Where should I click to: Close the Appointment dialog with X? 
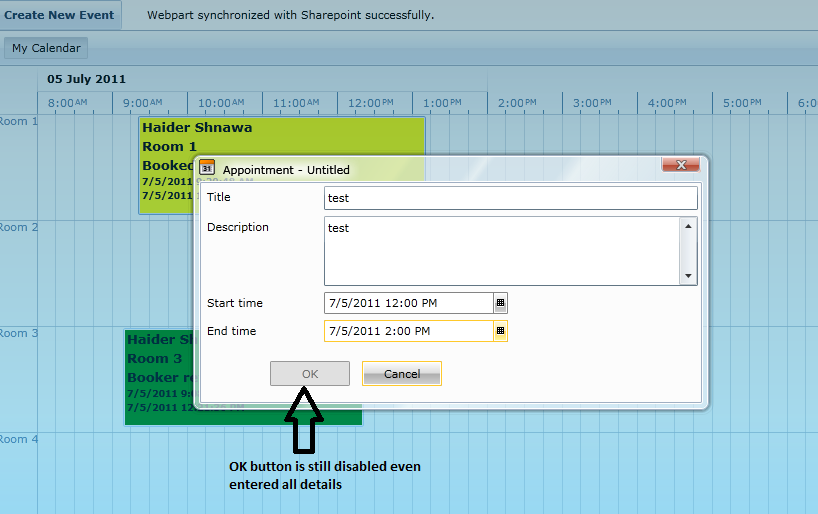(x=681, y=165)
